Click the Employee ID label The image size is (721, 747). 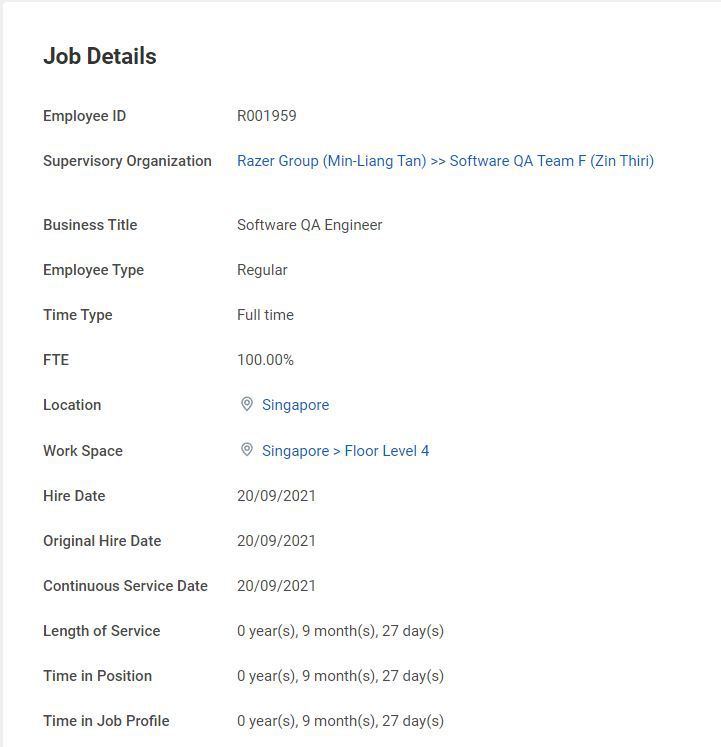tap(84, 116)
